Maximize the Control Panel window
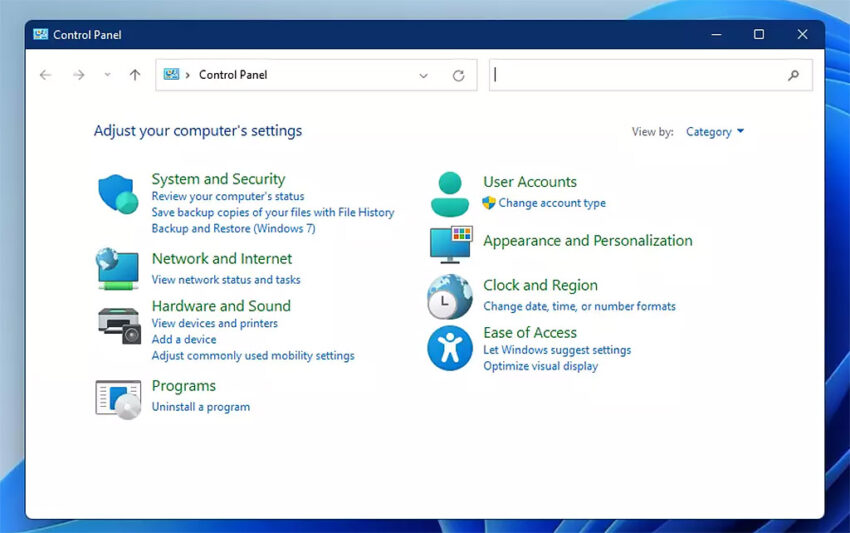 coord(759,35)
